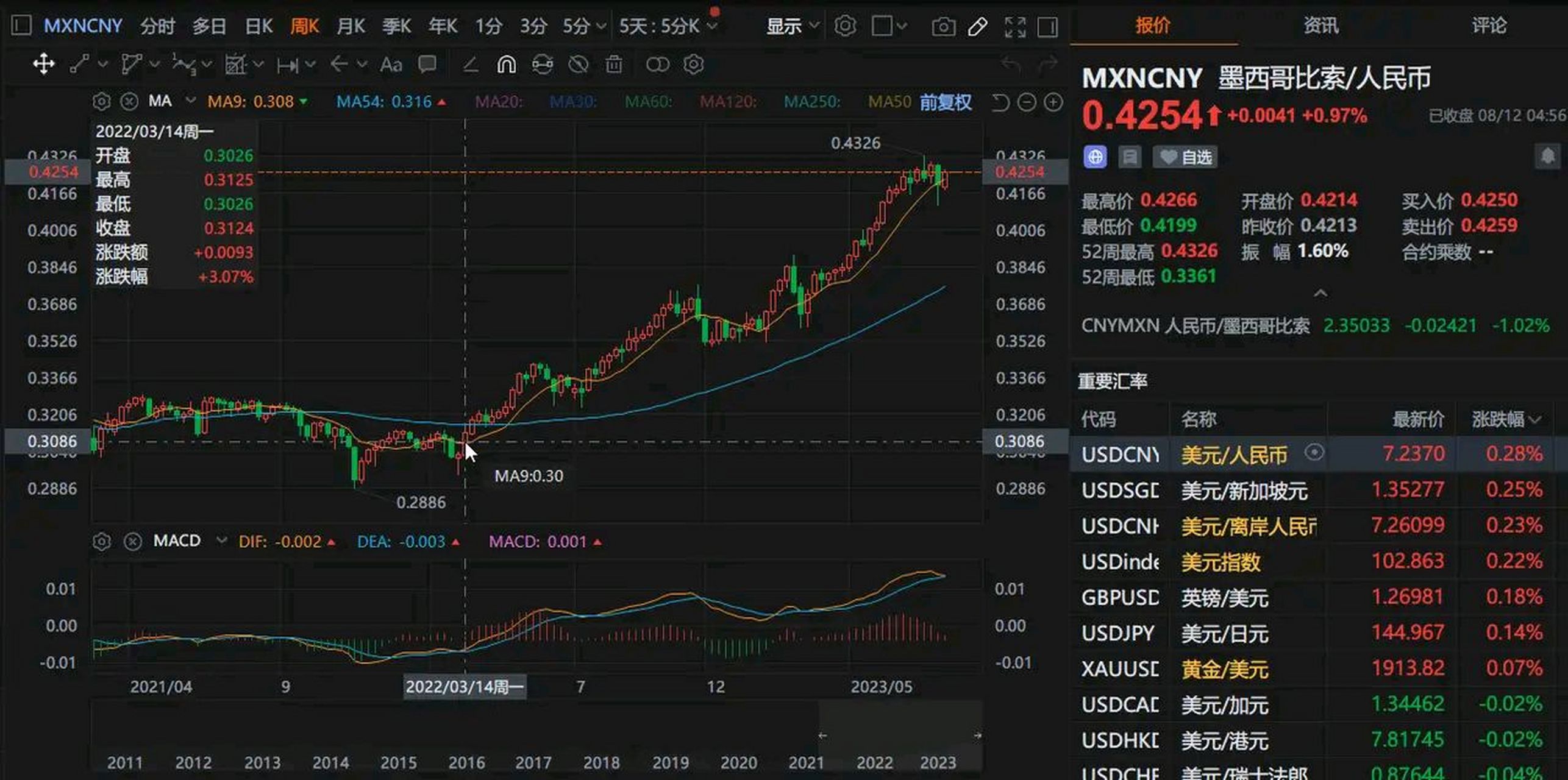Open chart settings gear in top bar
This screenshot has width=1568, height=780.
point(845,26)
